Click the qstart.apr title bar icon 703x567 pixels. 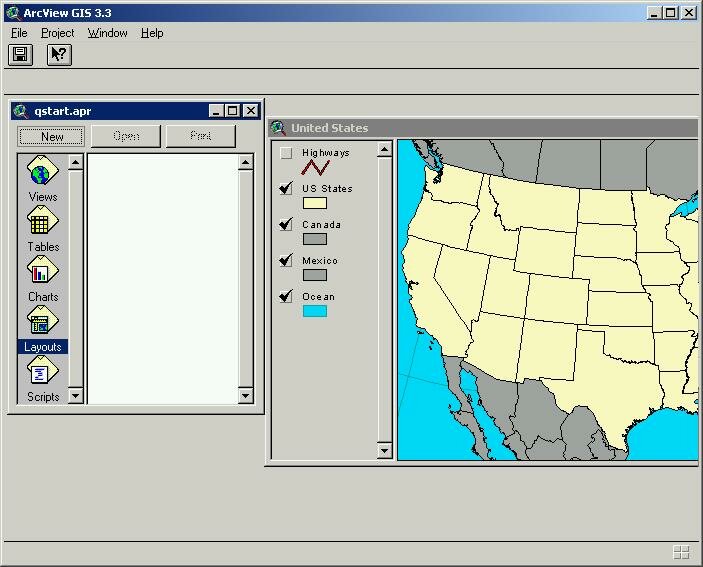click(x=21, y=111)
